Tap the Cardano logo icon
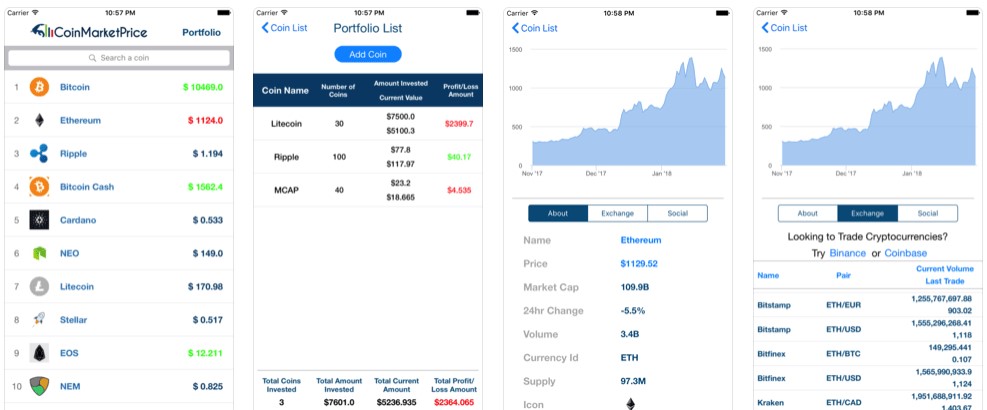Screen dimensions: 987x410 (39, 220)
